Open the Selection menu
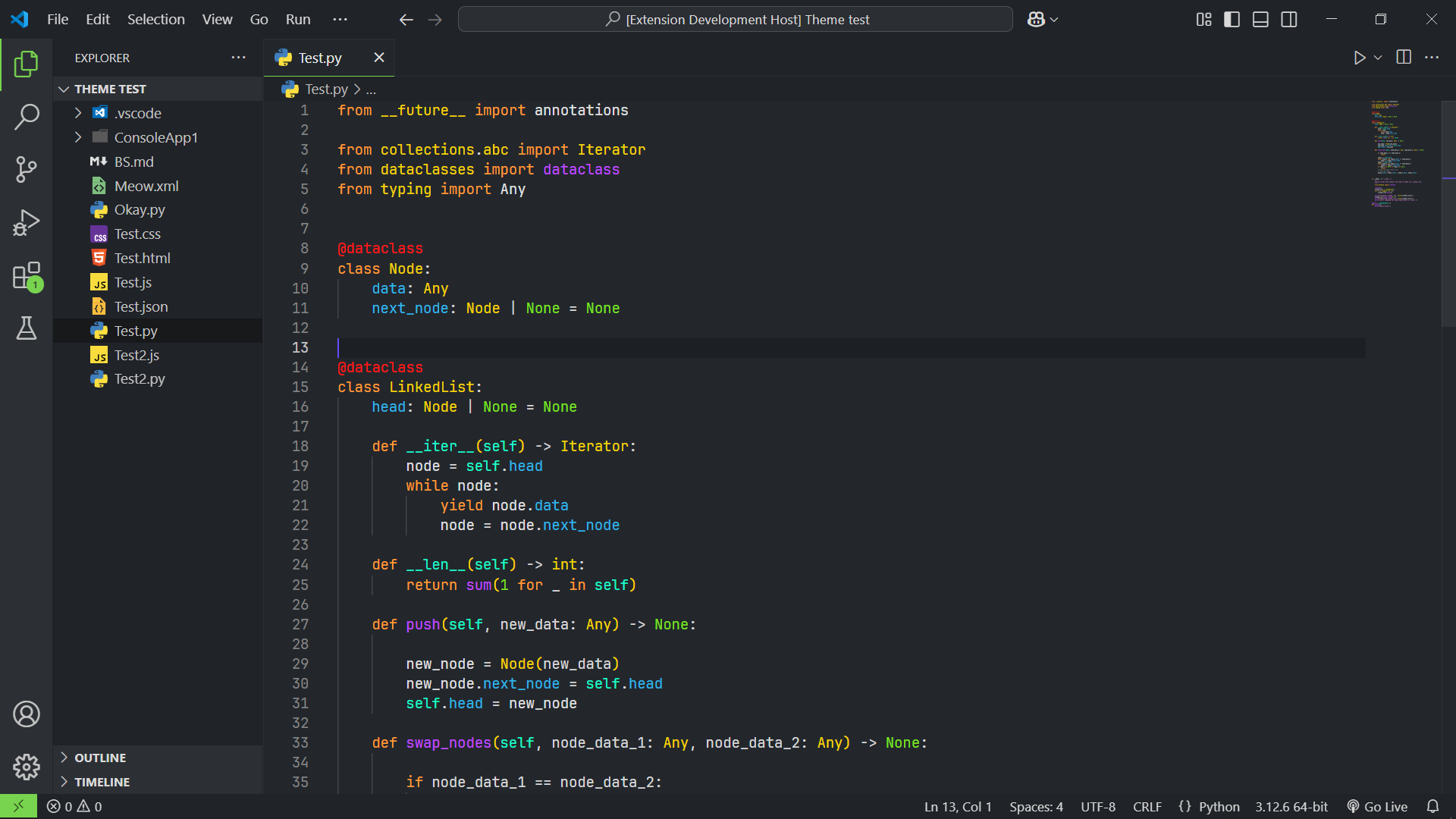The height and width of the screenshot is (819, 1456). click(155, 20)
